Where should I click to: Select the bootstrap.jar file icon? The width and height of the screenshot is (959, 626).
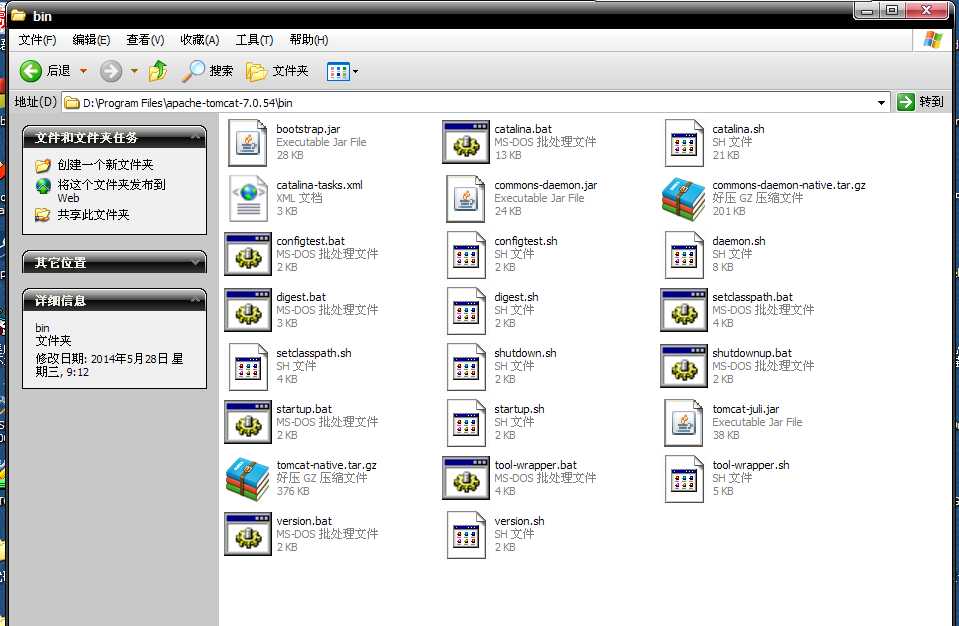coord(248,142)
